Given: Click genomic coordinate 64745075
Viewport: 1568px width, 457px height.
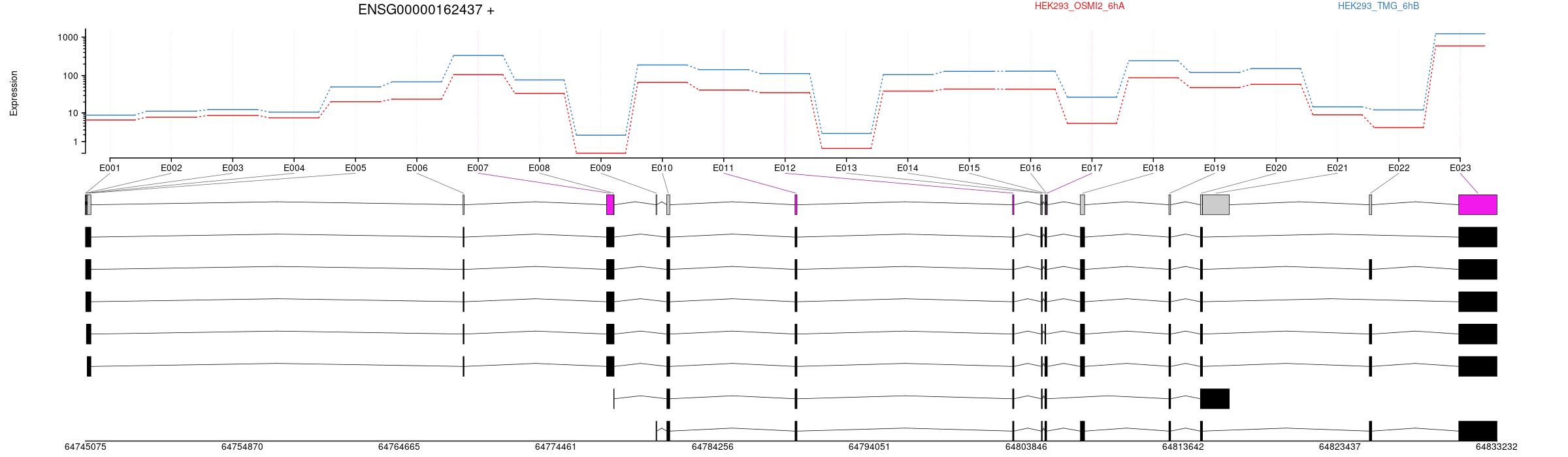Looking at the screenshot, I should click(x=85, y=447).
